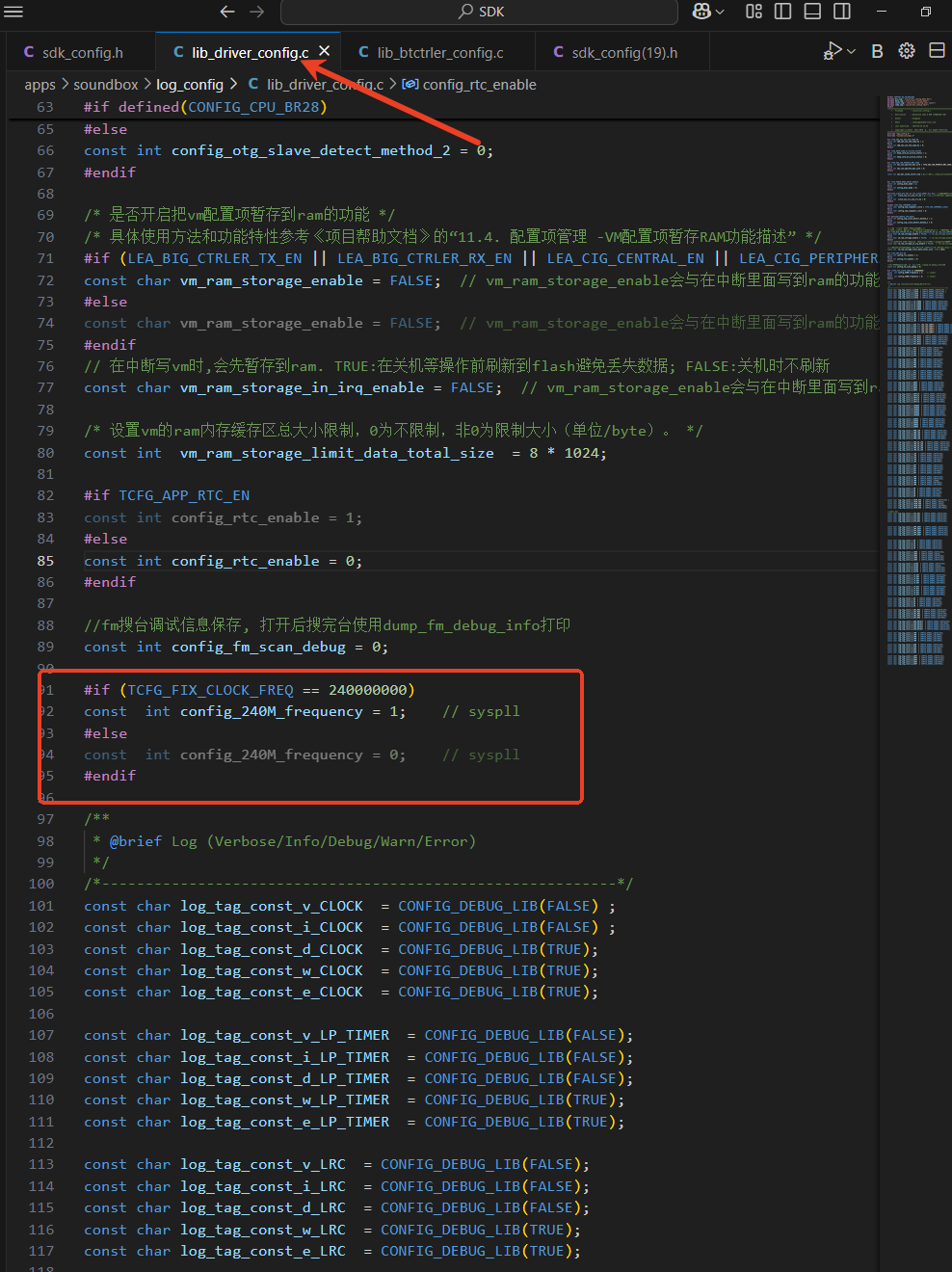
Task: Click log_tag_const_e_LRC on line 117
Action: pos(263,1251)
